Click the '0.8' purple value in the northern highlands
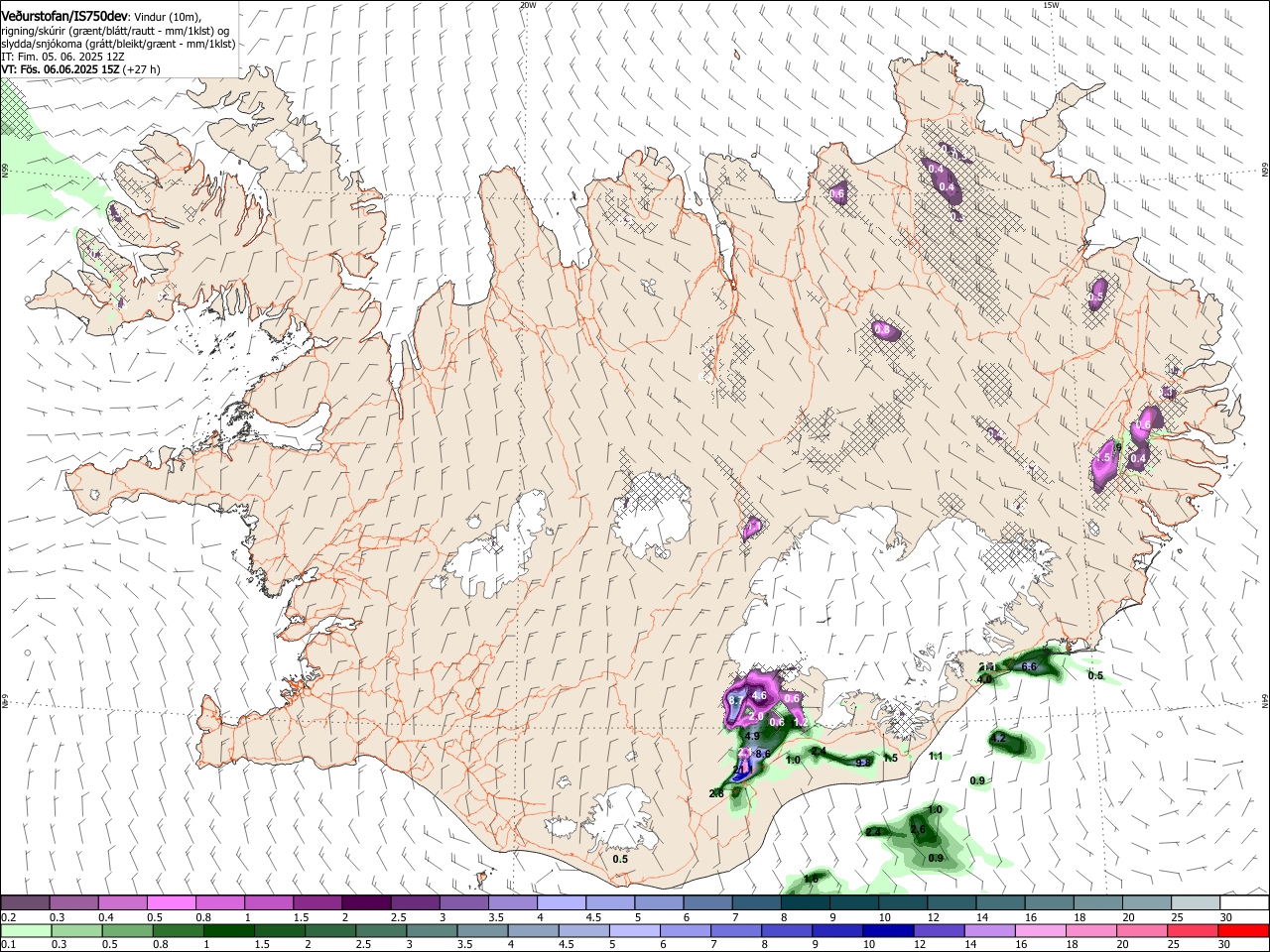1270x952 pixels. point(881,328)
